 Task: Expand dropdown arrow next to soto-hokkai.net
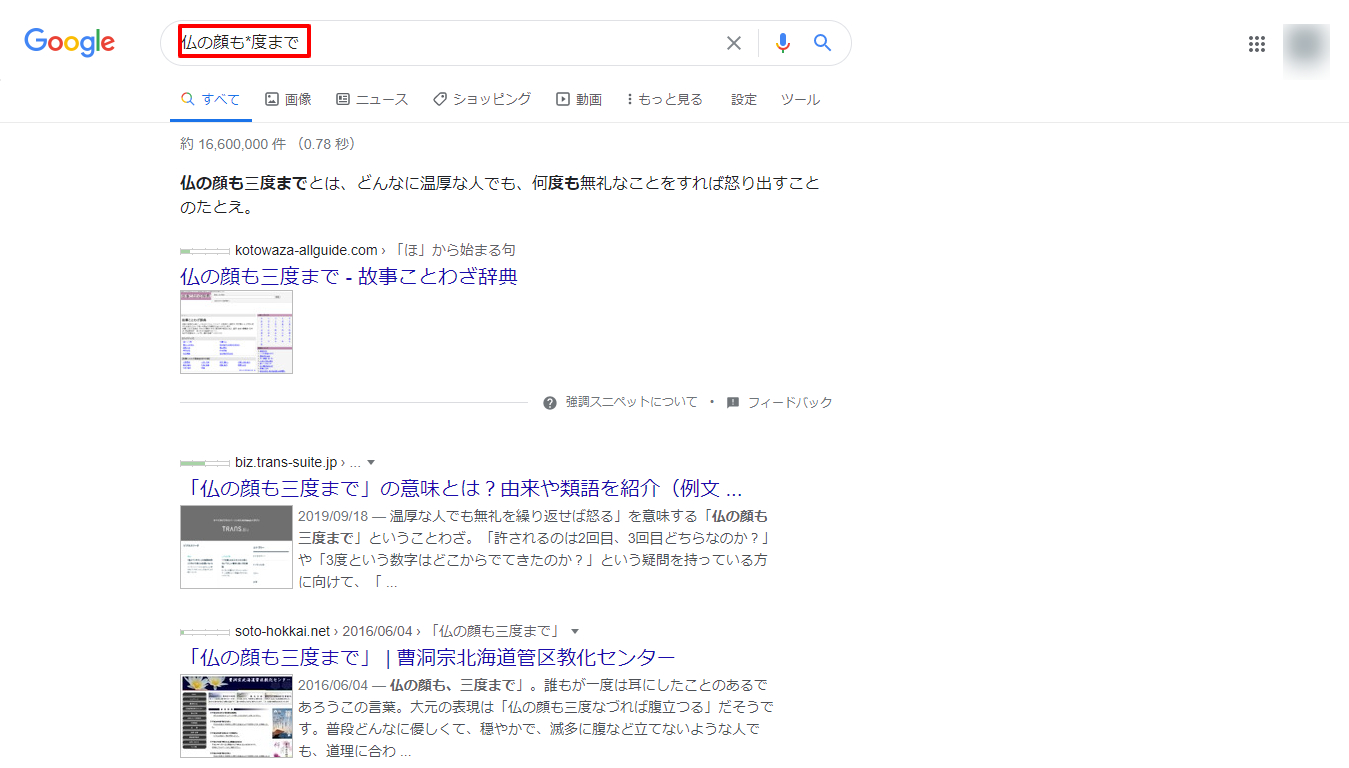click(575, 631)
